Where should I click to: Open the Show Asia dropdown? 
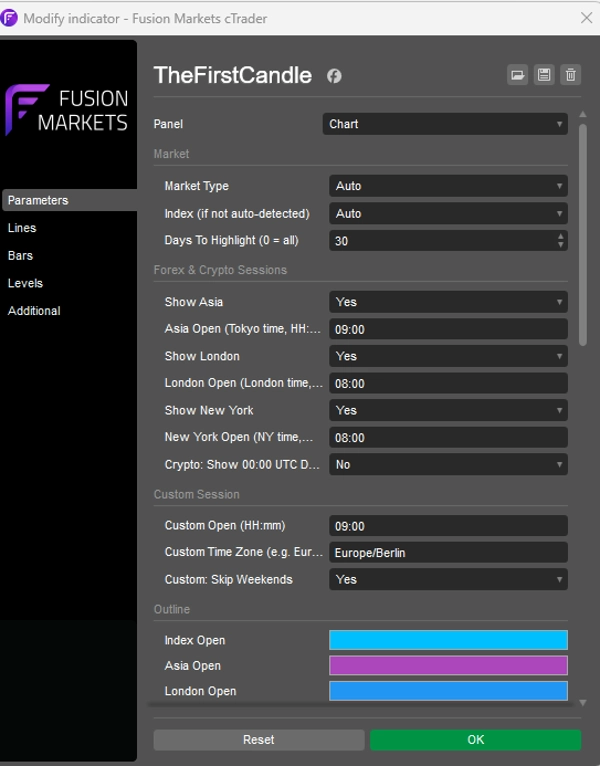pyautogui.click(x=449, y=302)
